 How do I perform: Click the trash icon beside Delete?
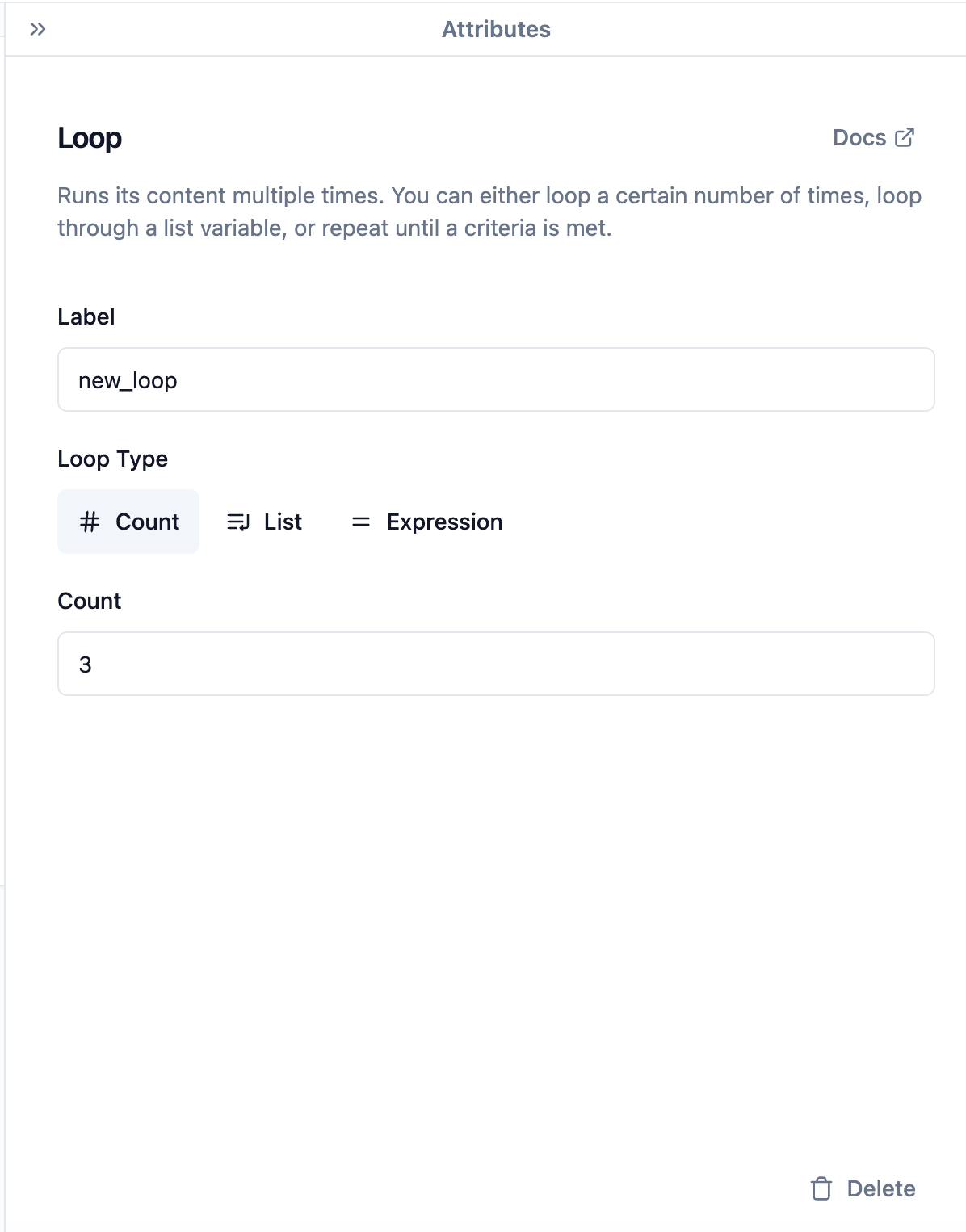(x=821, y=1188)
